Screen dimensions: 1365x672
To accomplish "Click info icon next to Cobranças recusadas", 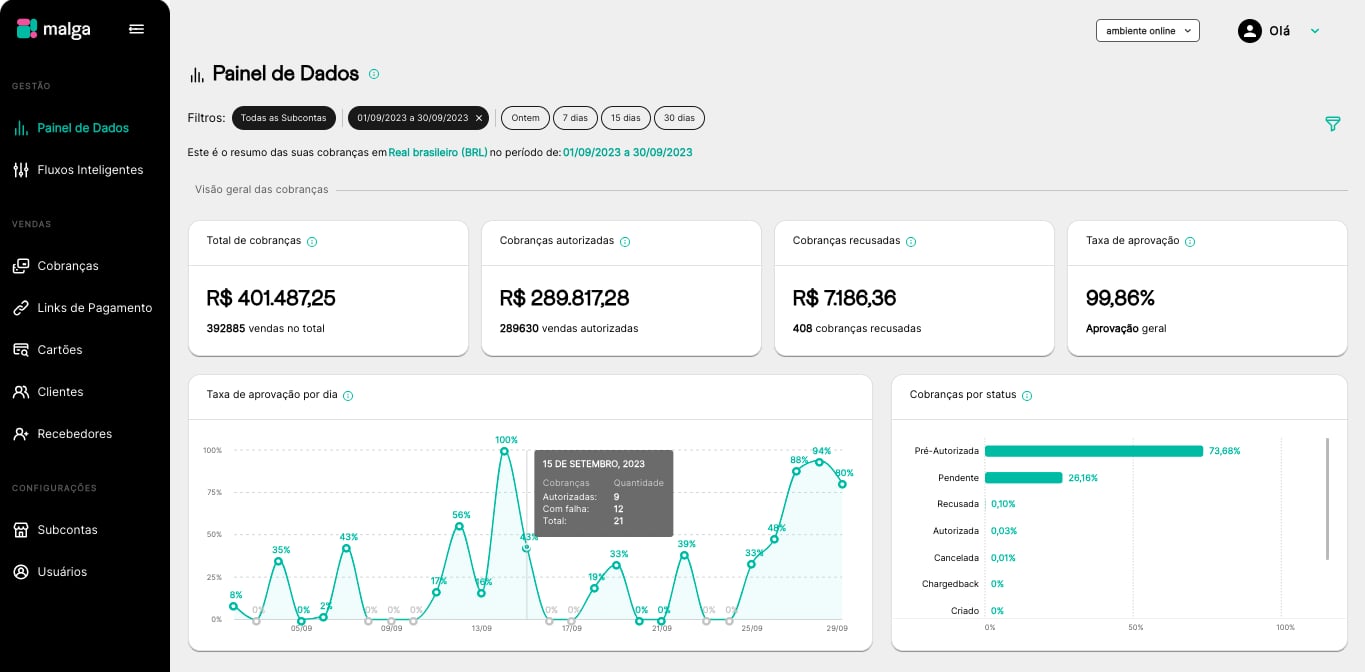I will click(911, 242).
